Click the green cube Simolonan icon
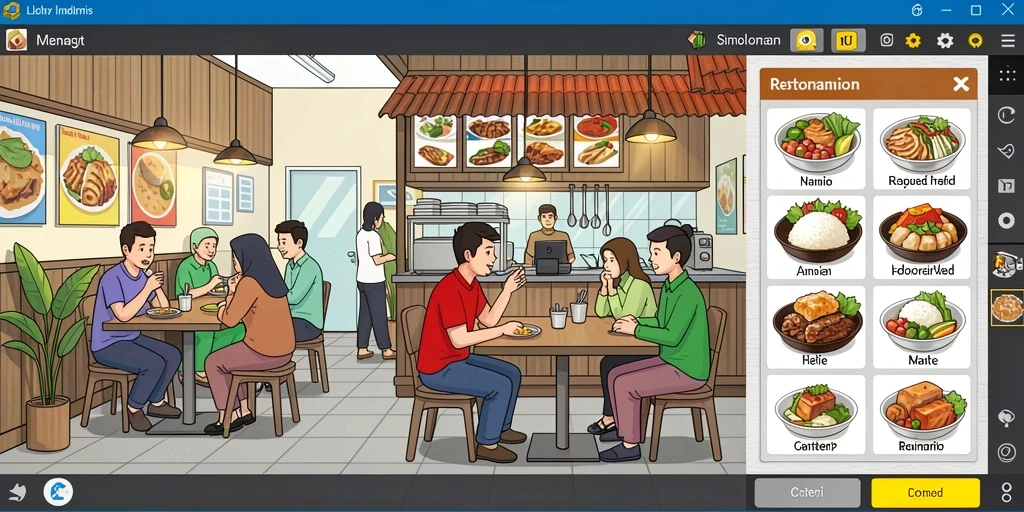 [697, 40]
